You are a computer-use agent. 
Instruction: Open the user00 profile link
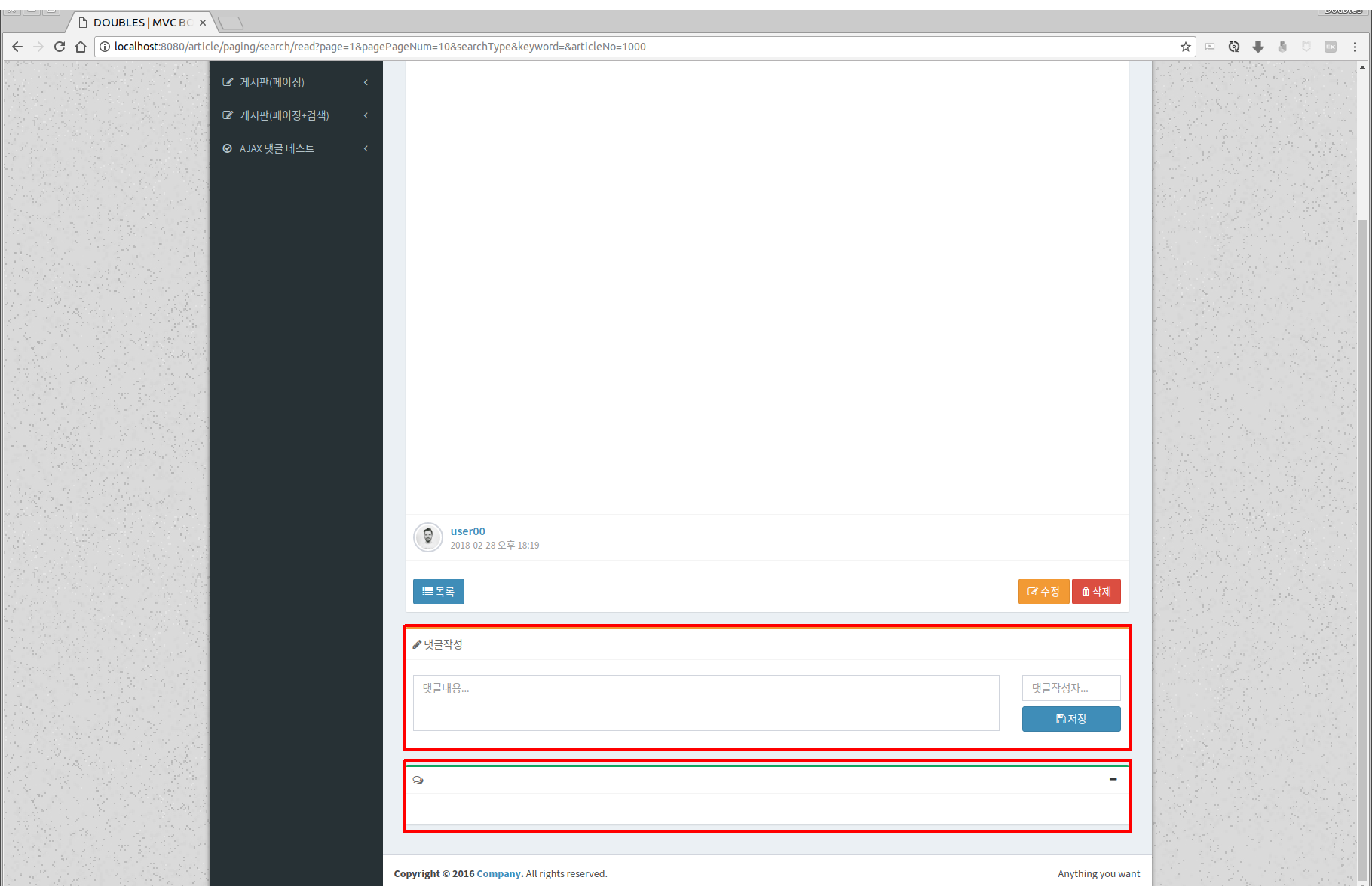click(467, 531)
